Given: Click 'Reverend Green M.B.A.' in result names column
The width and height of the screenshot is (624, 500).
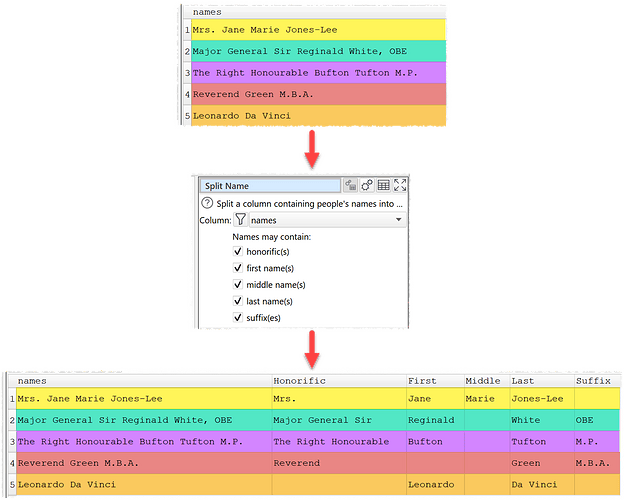Looking at the screenshot, I should click(144, 463).
